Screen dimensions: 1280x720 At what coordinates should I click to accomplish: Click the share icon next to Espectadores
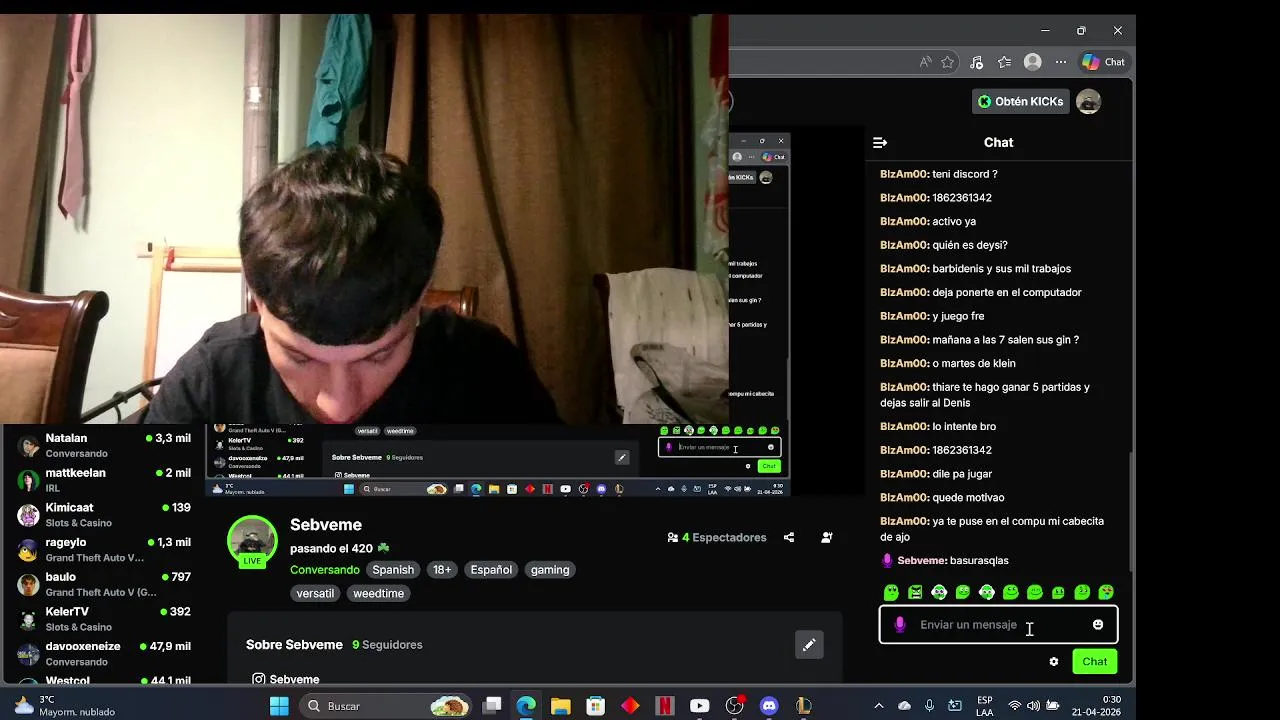(789, 538)
